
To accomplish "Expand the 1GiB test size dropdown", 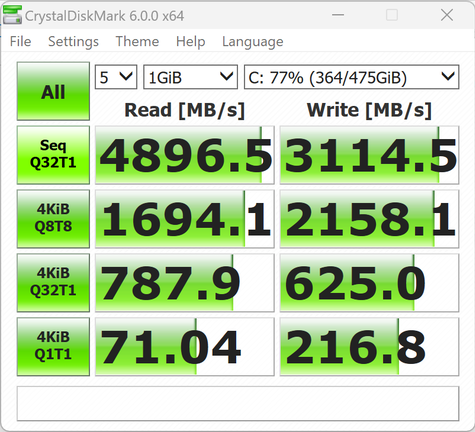I will click(190, 77).
